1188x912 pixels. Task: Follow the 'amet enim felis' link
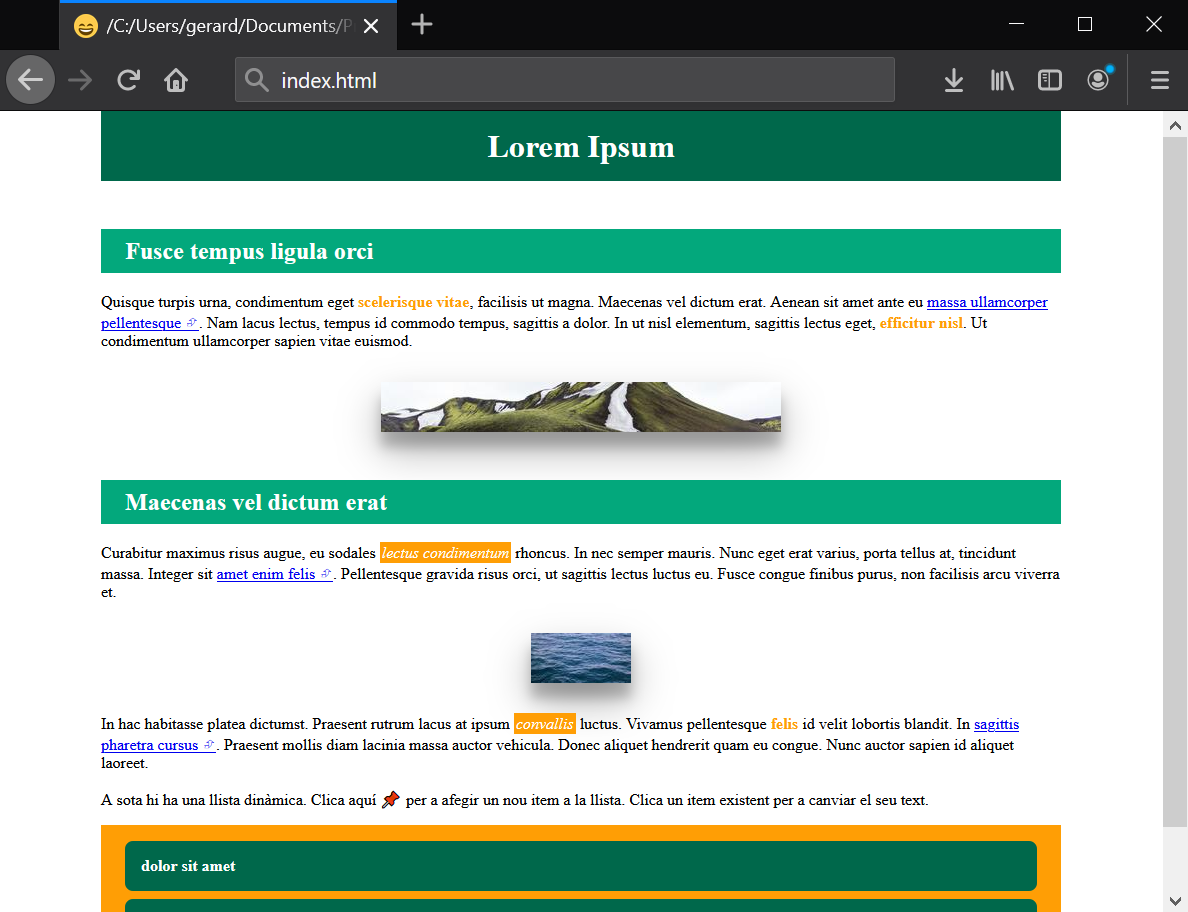[266, 574]
